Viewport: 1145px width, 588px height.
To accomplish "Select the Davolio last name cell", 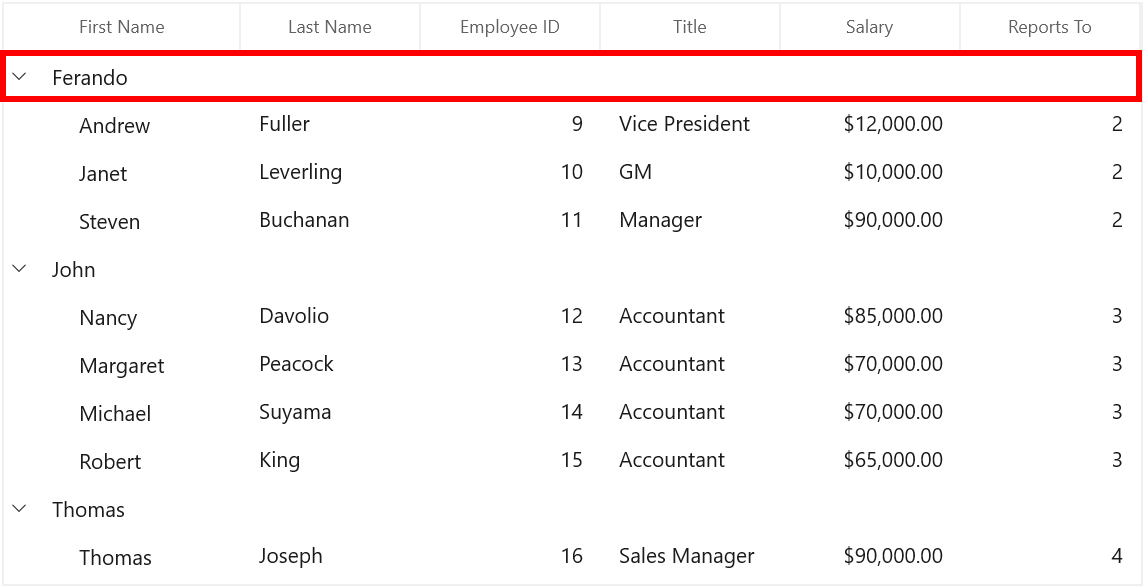I will [x=294, y=316].
